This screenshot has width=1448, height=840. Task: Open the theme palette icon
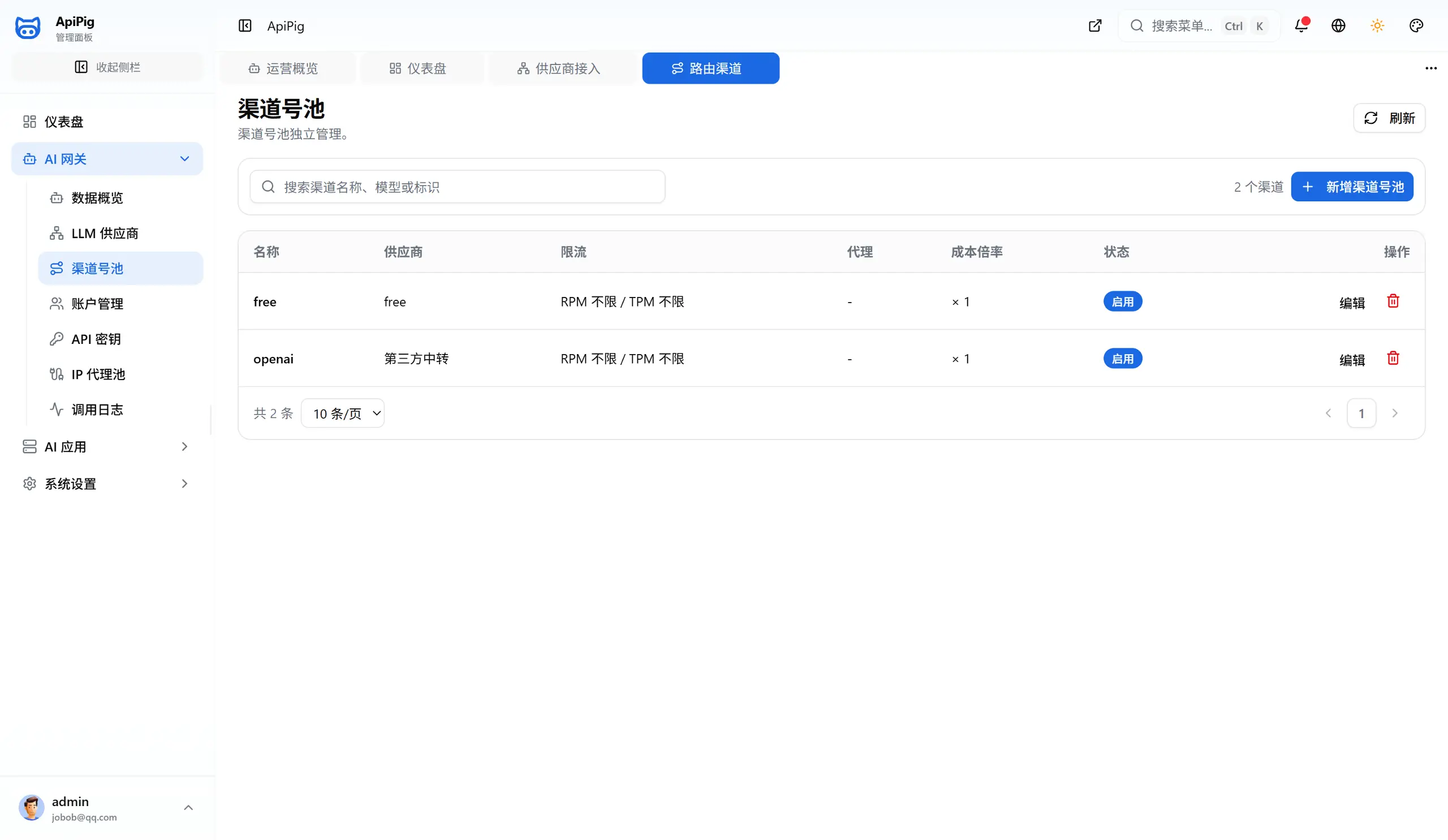(1416, 26)
